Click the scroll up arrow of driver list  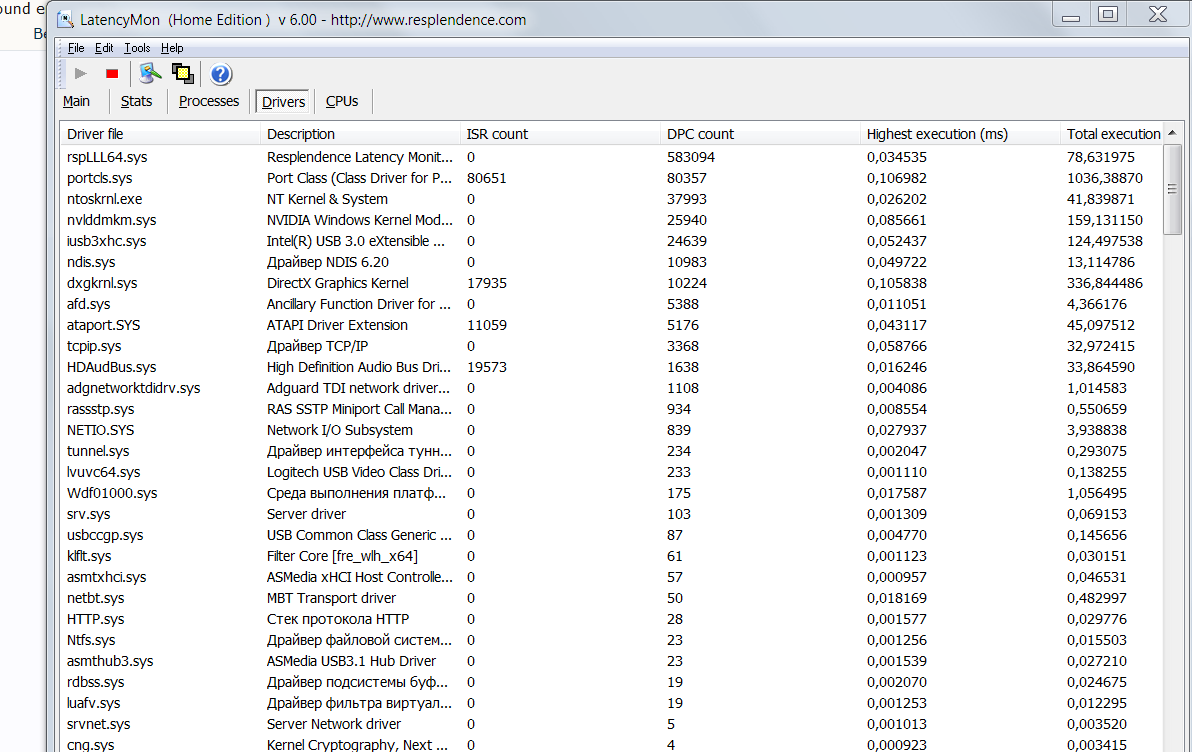coord(1172,133)
